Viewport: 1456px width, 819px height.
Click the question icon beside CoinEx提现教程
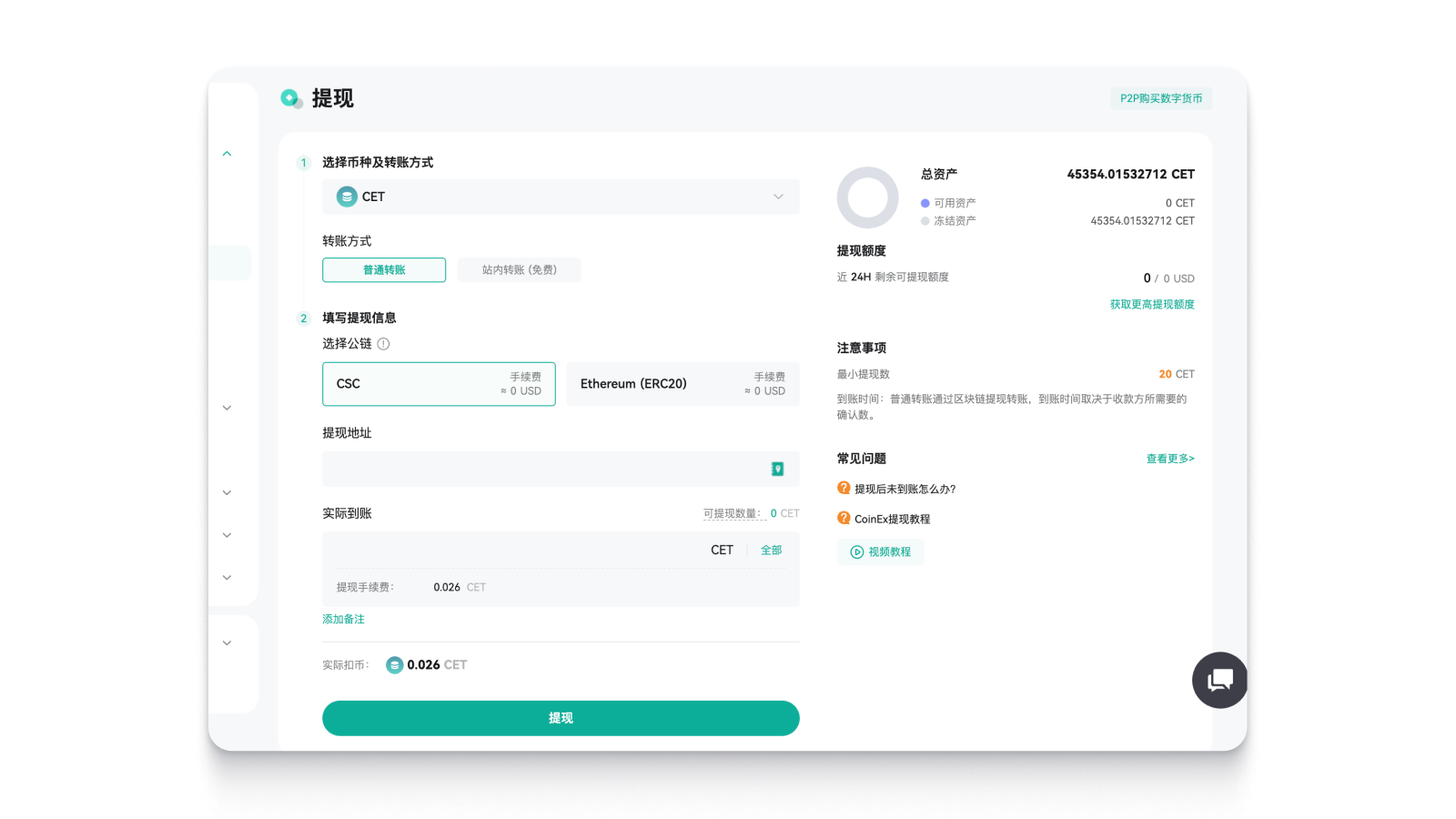[844, 519]
